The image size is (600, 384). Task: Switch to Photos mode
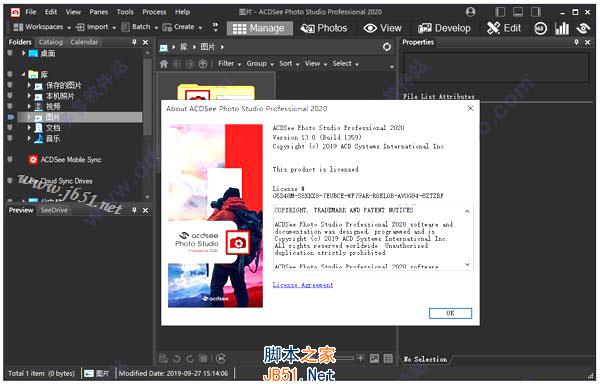[324, 28]
